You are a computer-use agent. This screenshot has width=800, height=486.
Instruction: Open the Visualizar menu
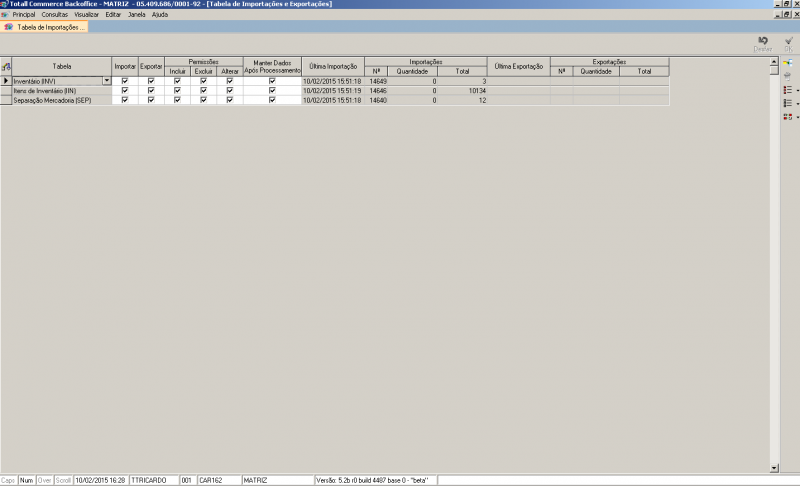tap(87, 14)
